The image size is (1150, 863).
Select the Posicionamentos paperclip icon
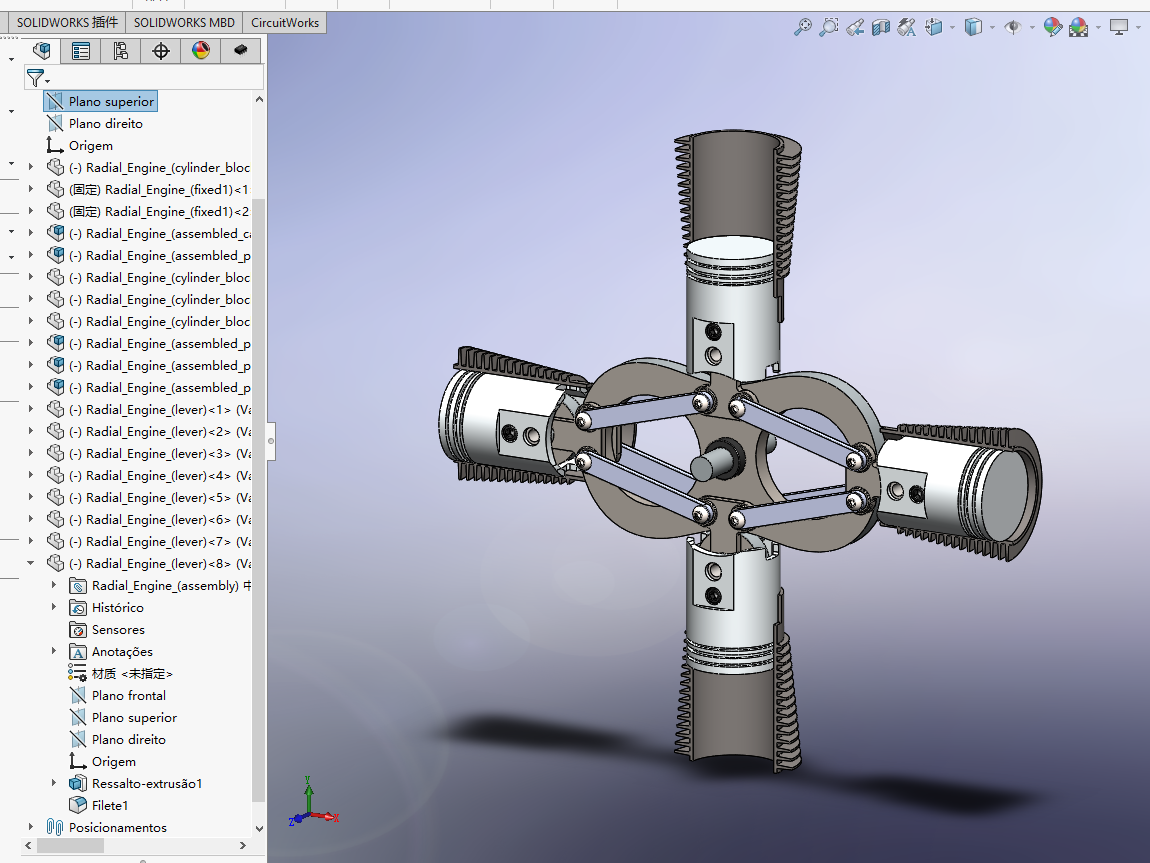(55, 827)
